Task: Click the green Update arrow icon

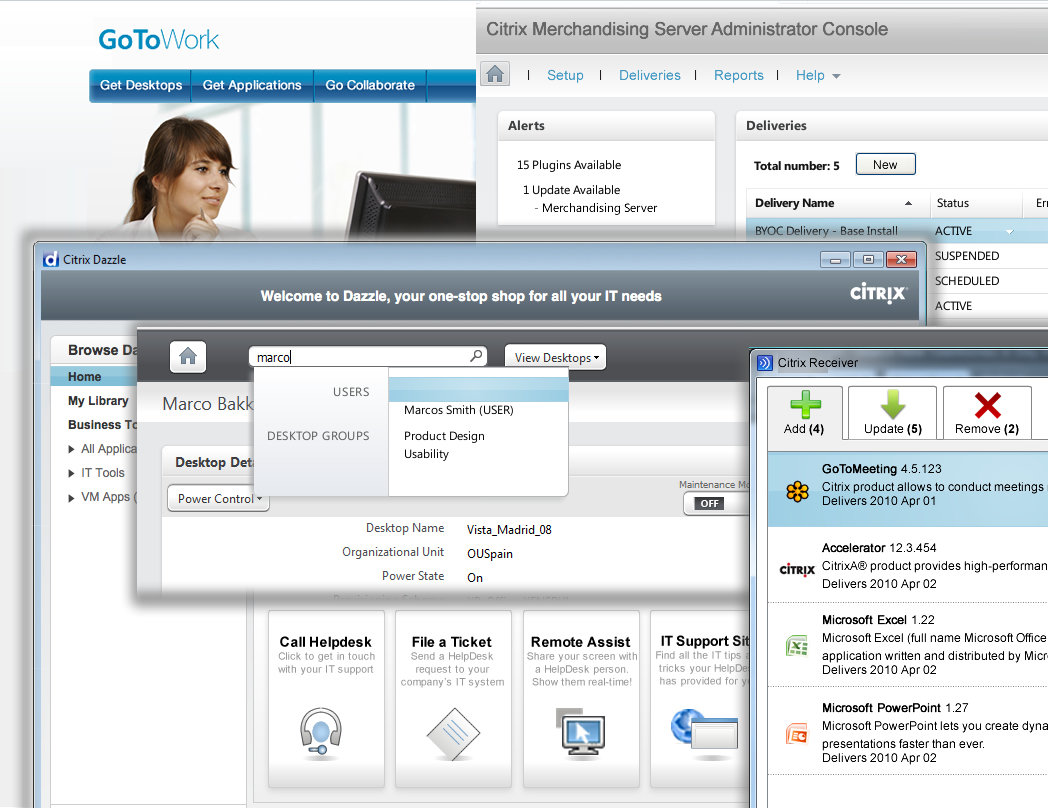Action: pyautogui.click(x=892, y=404)
